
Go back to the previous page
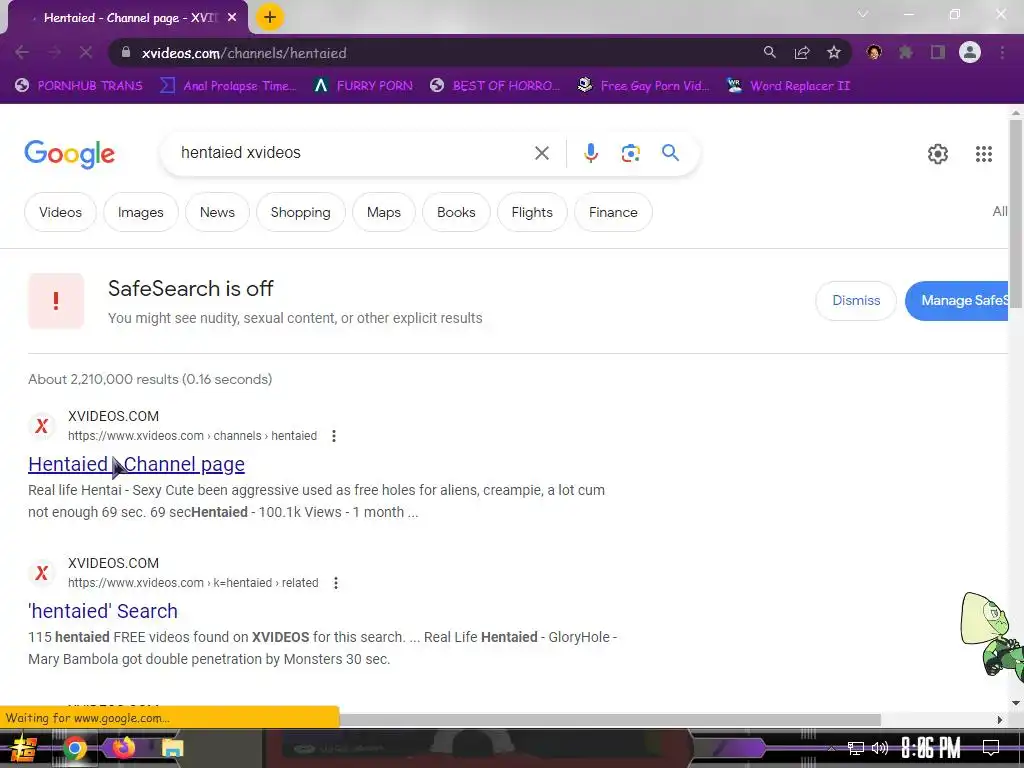click(22, 53)
